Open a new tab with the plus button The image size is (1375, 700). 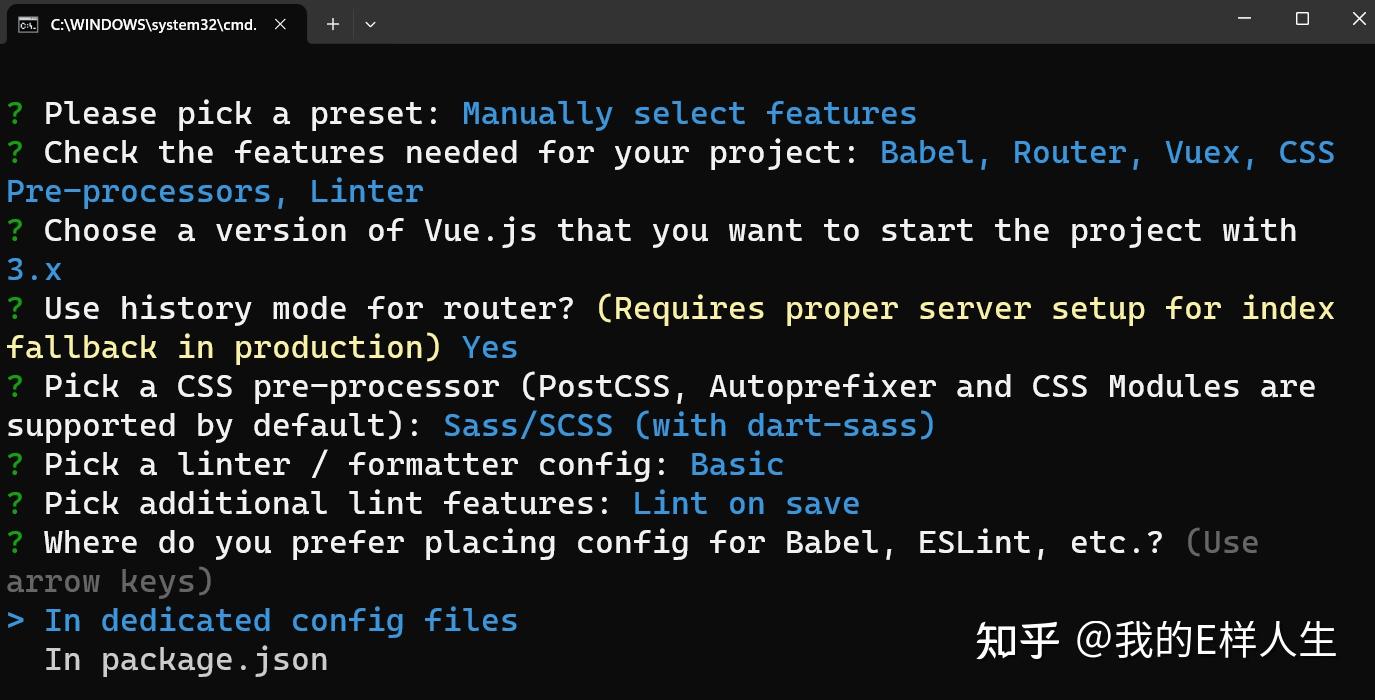pos(333,24)
